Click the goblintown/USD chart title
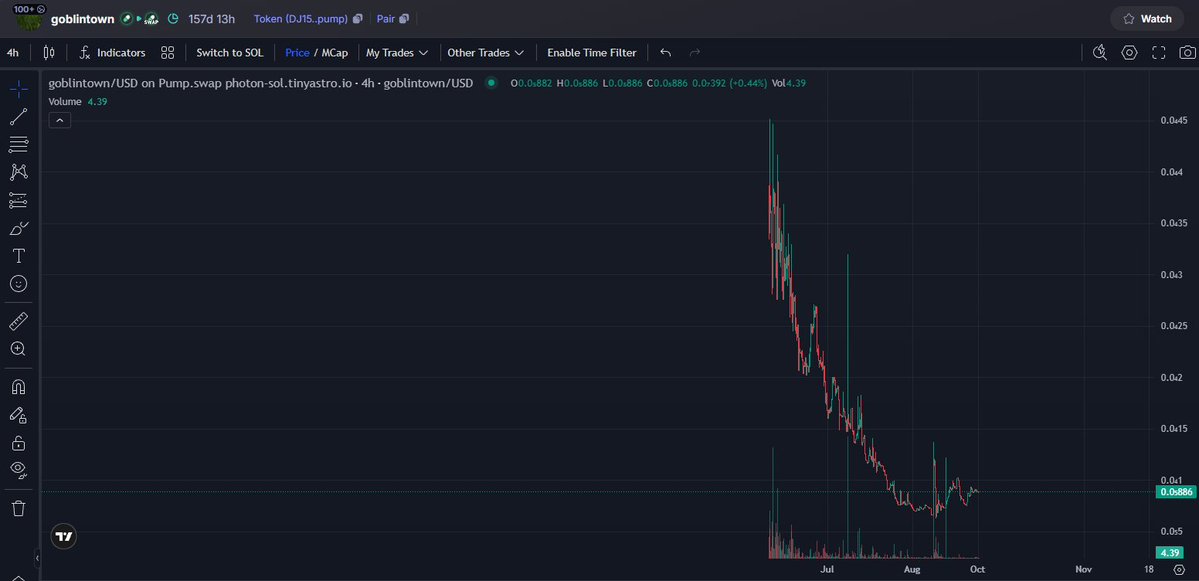The image size is (1199, 581). pos(261,83)
